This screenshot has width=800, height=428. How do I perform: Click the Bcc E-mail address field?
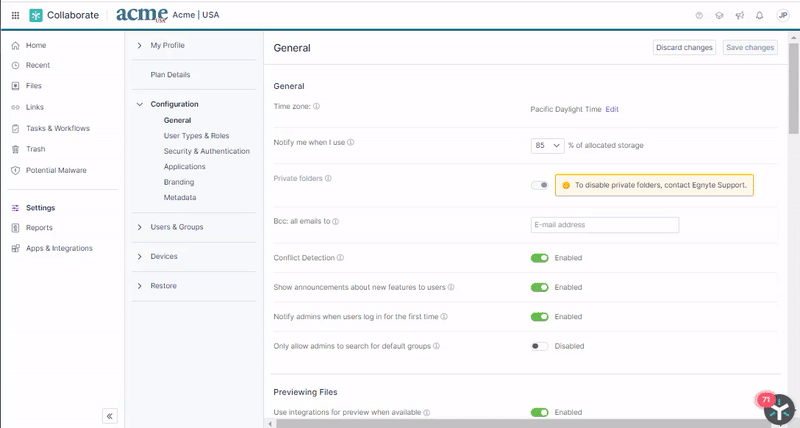click(605, 225)
